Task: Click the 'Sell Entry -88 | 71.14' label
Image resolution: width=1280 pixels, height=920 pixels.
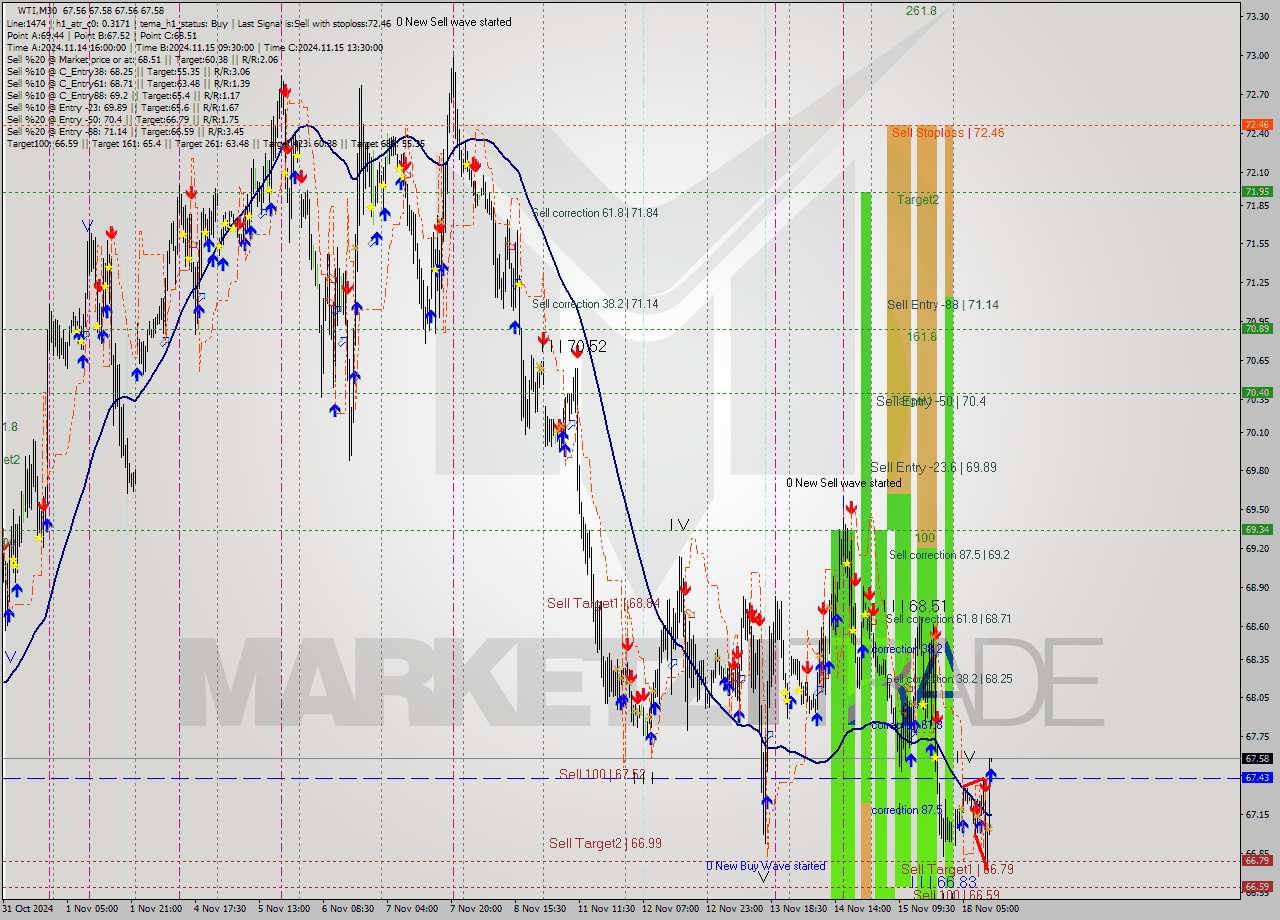Action: pyautogui.click(x=942, y=305)
